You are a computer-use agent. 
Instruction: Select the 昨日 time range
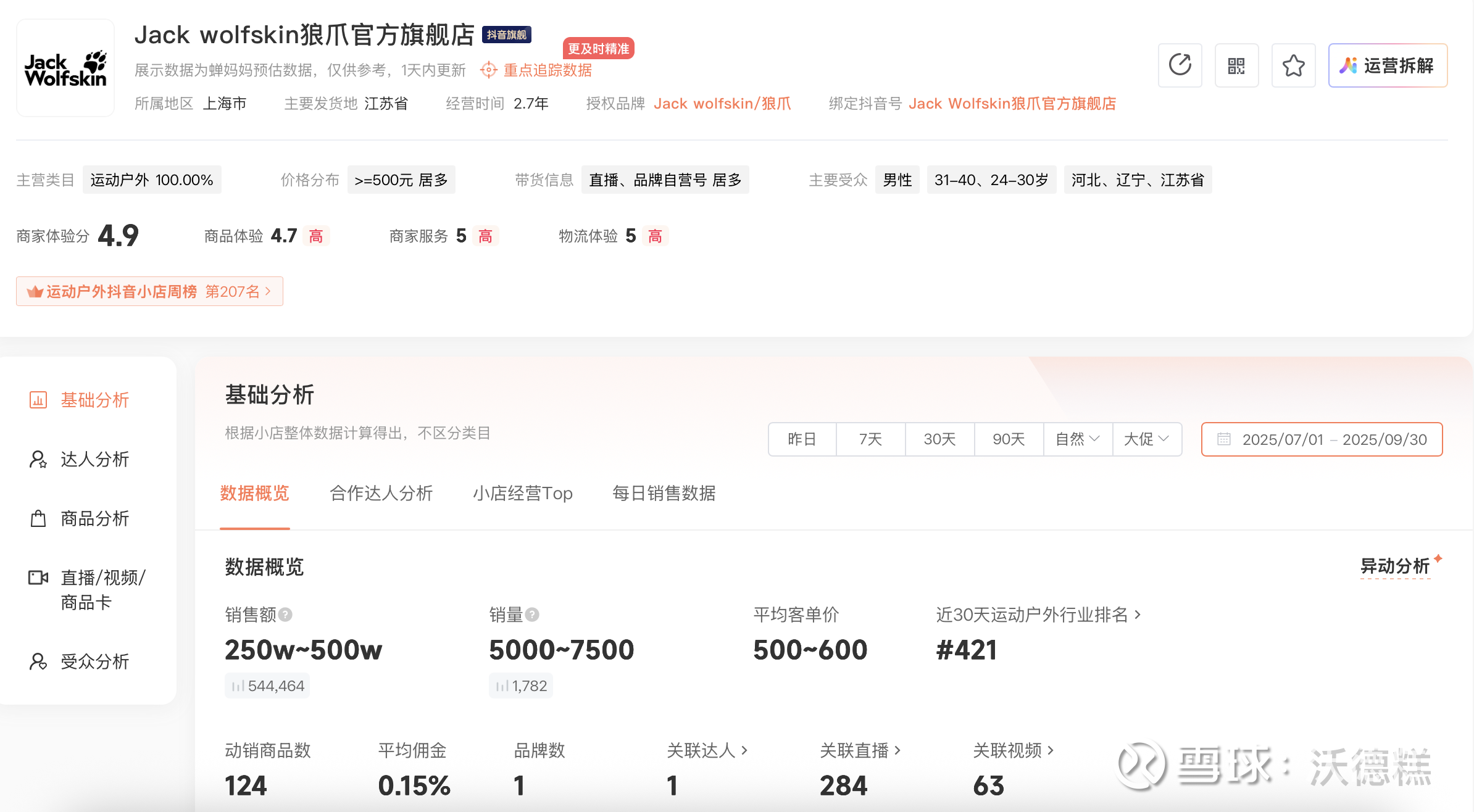pos(802,439)
